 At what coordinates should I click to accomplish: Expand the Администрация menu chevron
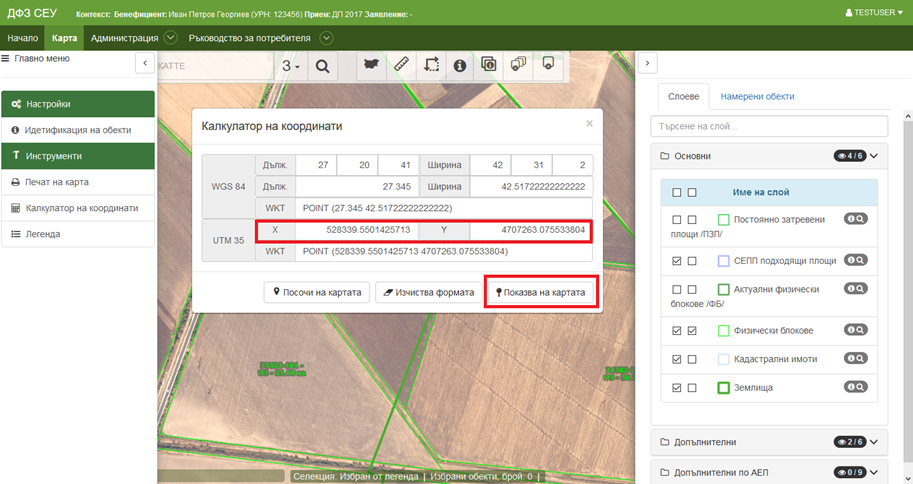point(170,38)
